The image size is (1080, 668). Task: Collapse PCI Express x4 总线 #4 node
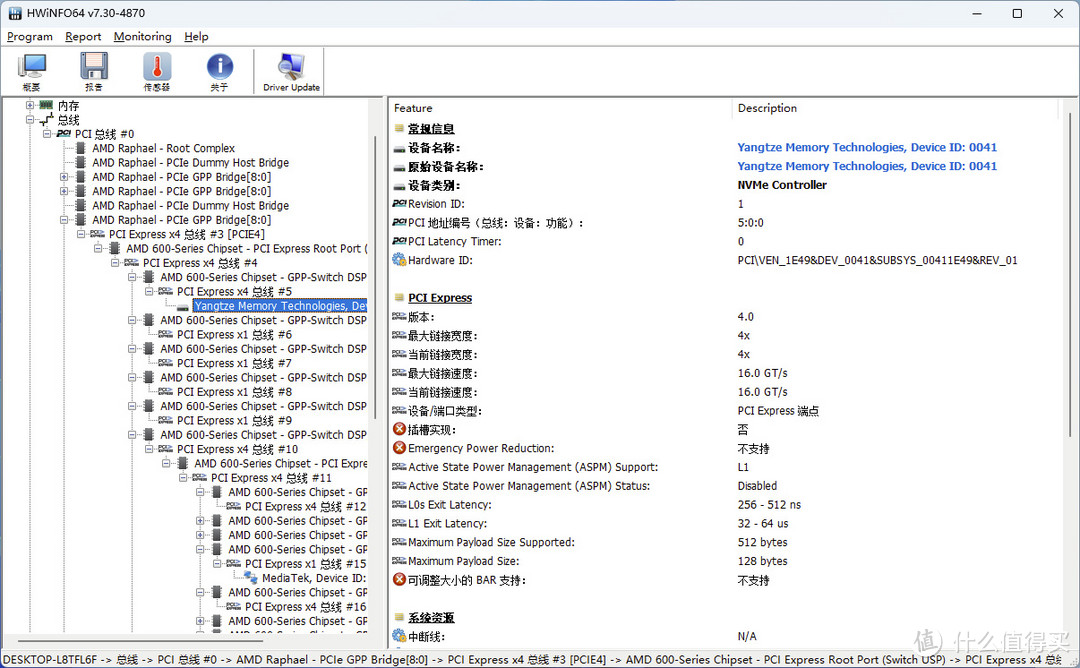[115, 263]
